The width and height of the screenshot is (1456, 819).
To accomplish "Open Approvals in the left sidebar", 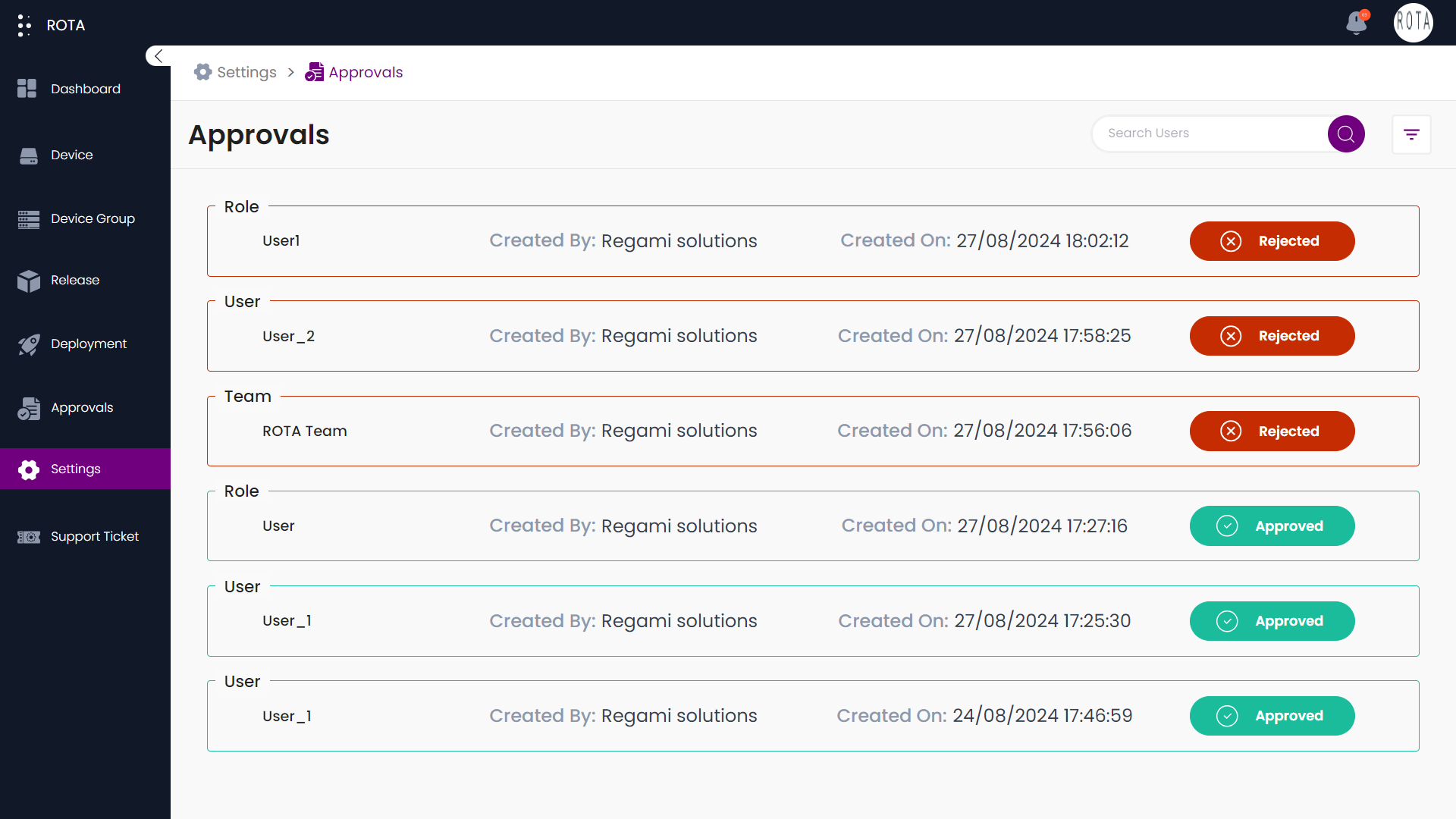I will click(x=81, y=407).
